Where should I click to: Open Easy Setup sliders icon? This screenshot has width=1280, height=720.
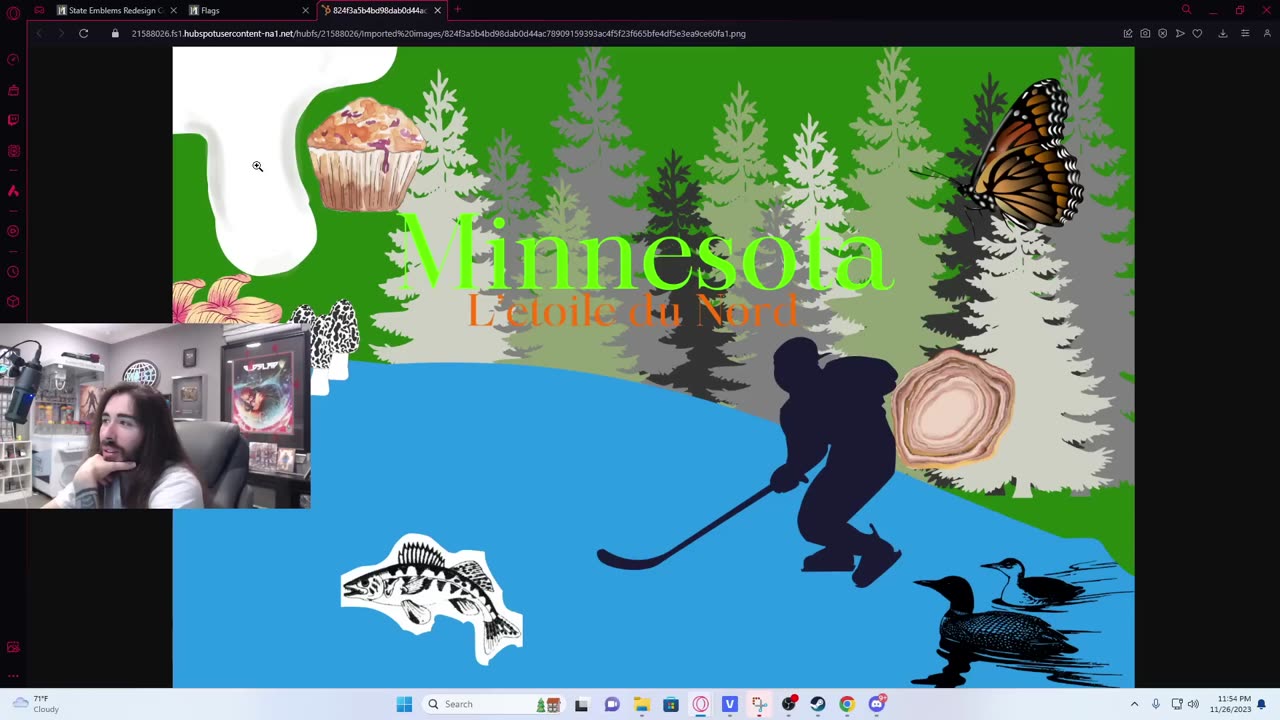[1245, 33]
